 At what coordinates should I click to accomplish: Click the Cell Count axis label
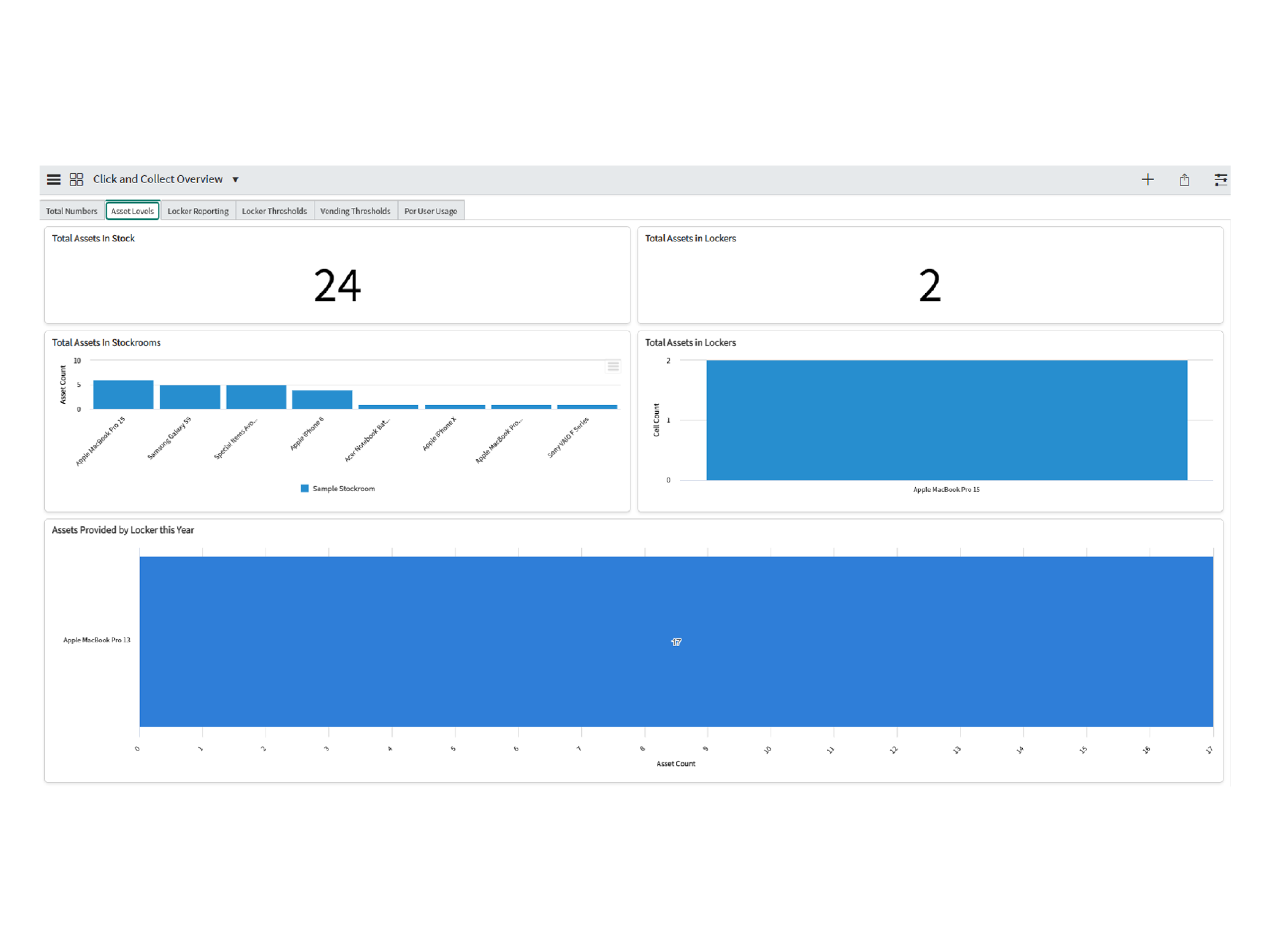point(656,420)
